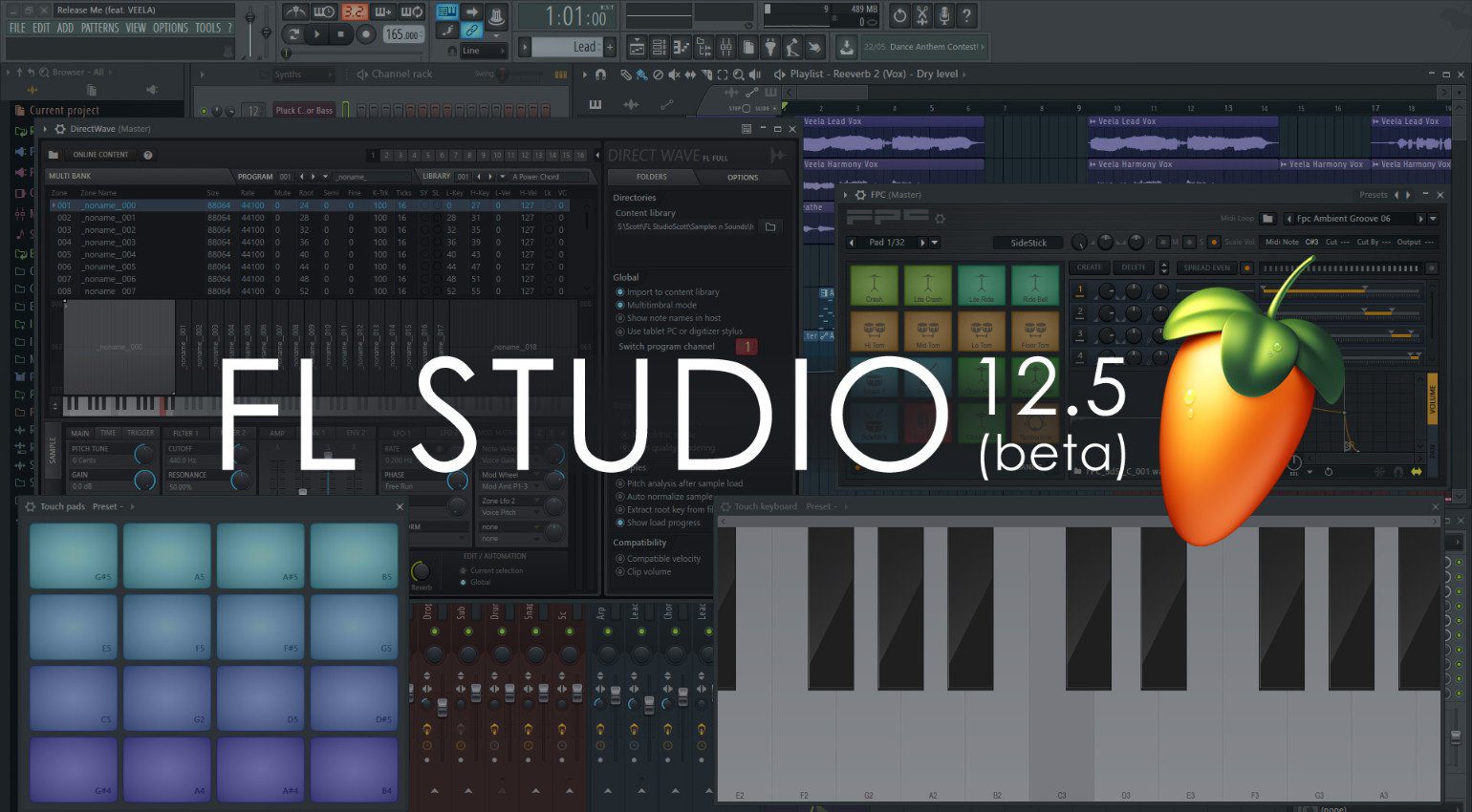
Task: Toggle the link/multilink controllers icon
Action: (471, 32)
